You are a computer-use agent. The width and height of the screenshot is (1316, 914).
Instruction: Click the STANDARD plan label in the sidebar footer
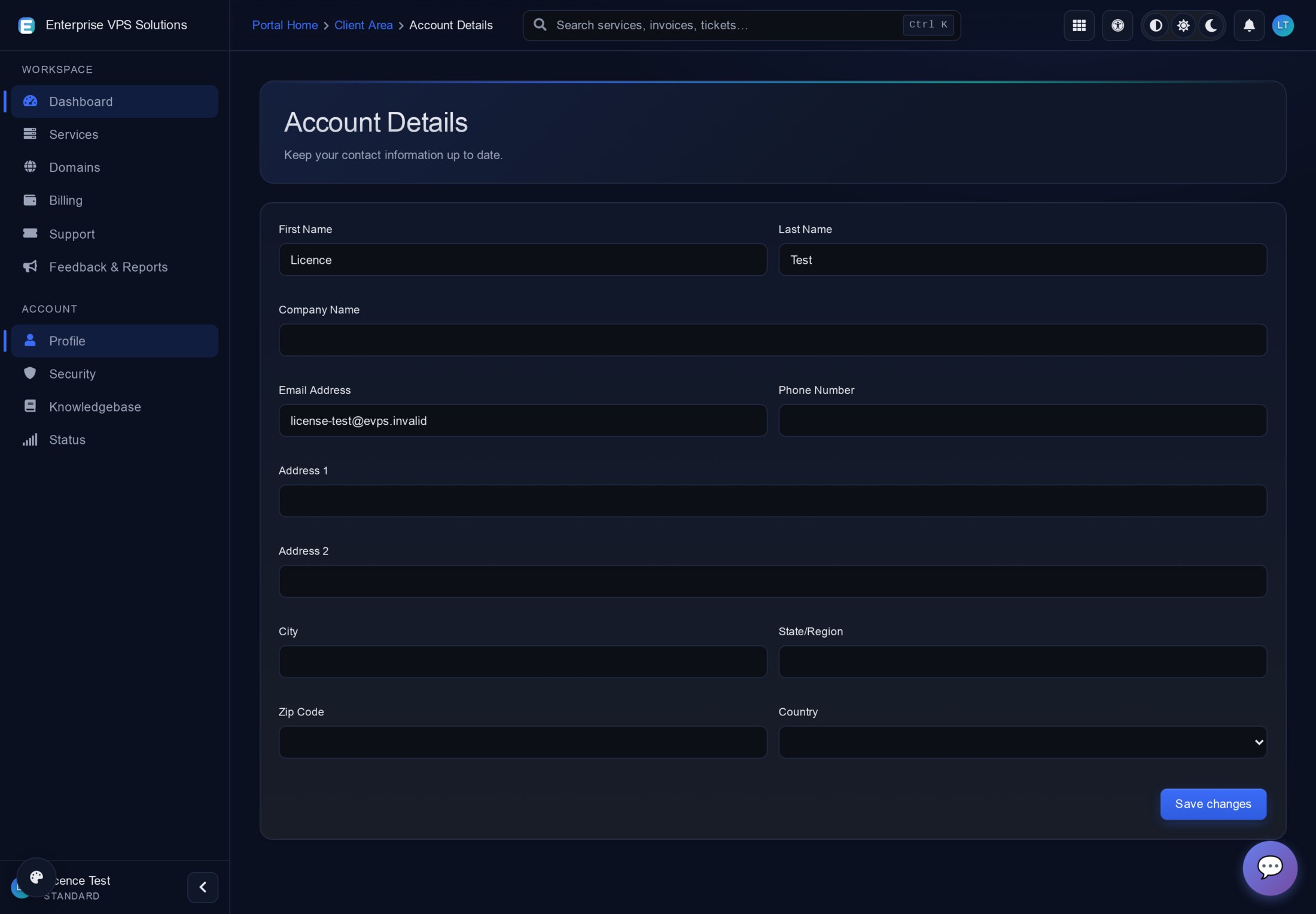[72, 895]
